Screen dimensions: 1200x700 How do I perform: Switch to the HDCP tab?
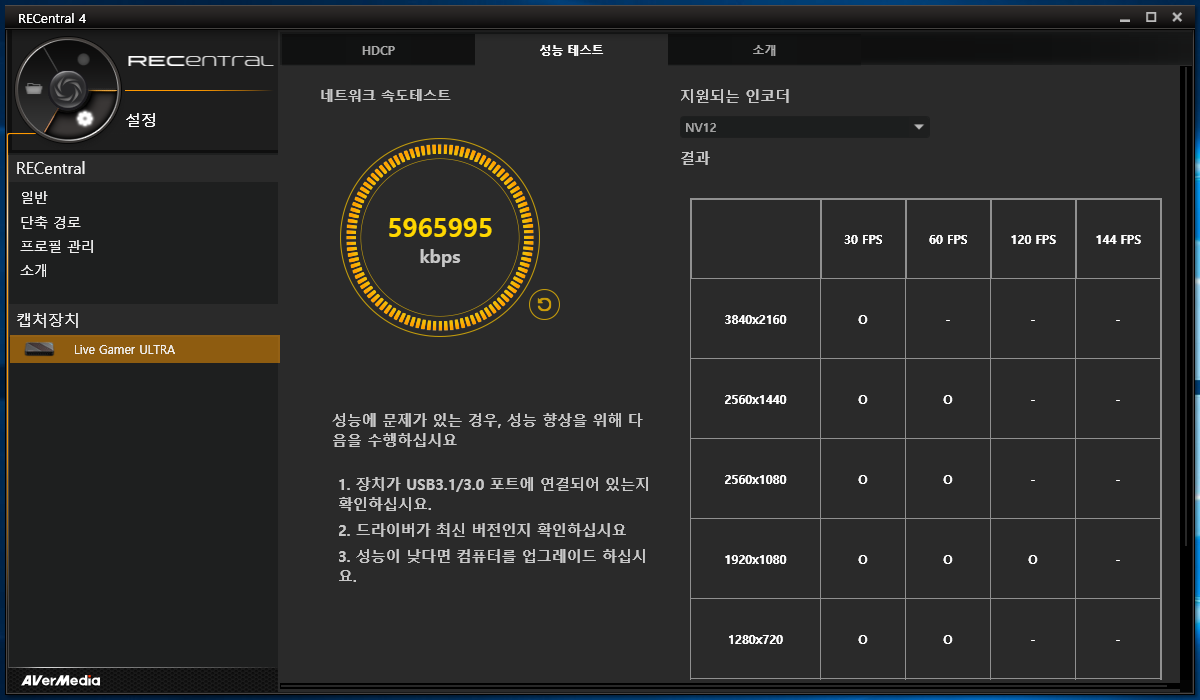378,50
